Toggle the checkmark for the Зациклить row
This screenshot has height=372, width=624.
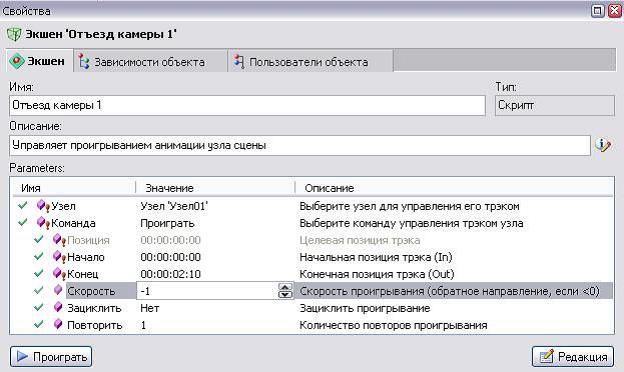pyautogui.click(x=39, y=308)
